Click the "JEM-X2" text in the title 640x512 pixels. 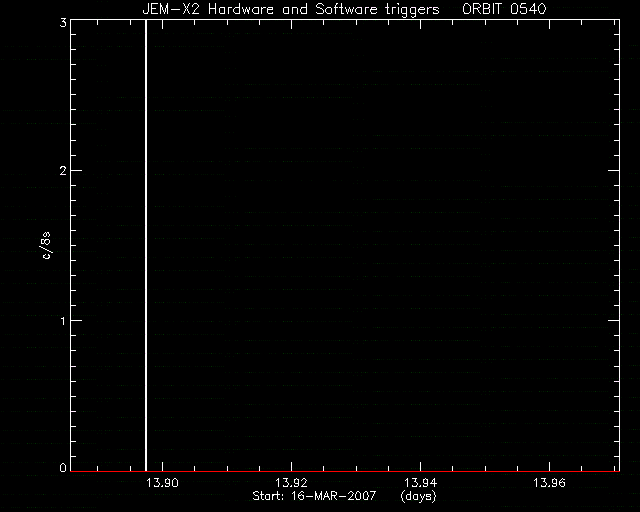pyautogui.click(x=171, y=9)
